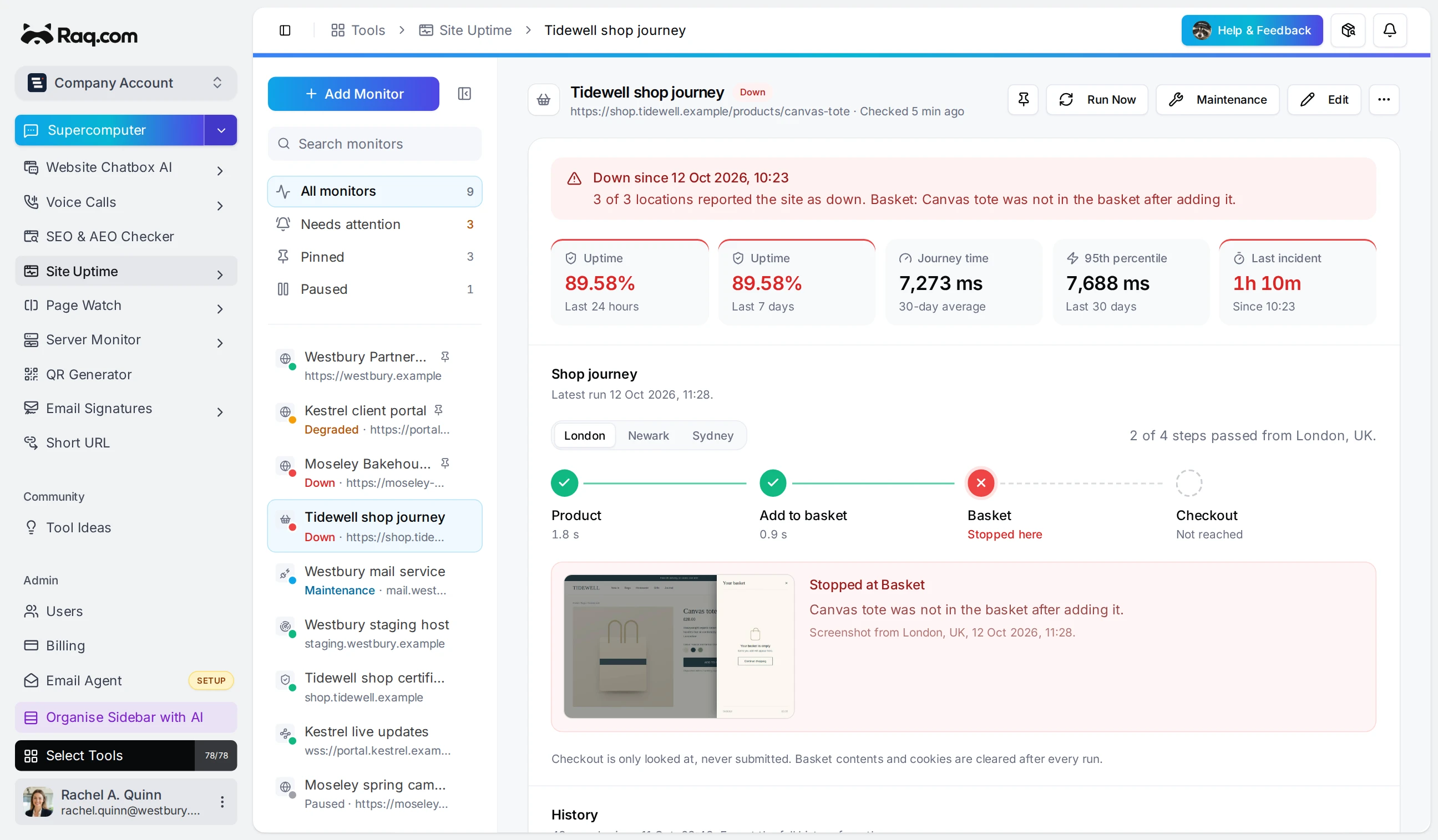Go to Tool Ideas

pos(125,527)
